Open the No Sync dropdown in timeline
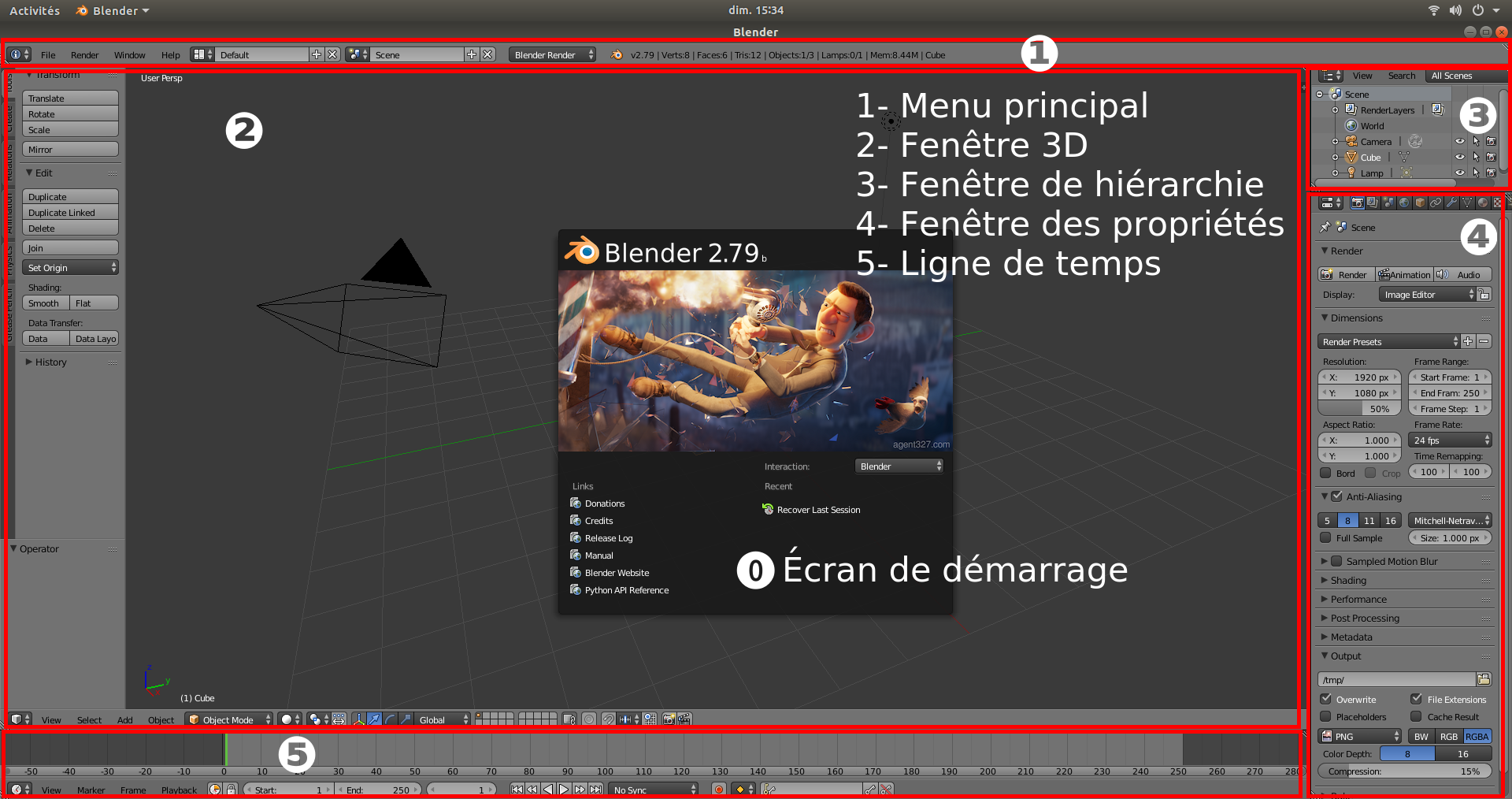 [653, 790]
